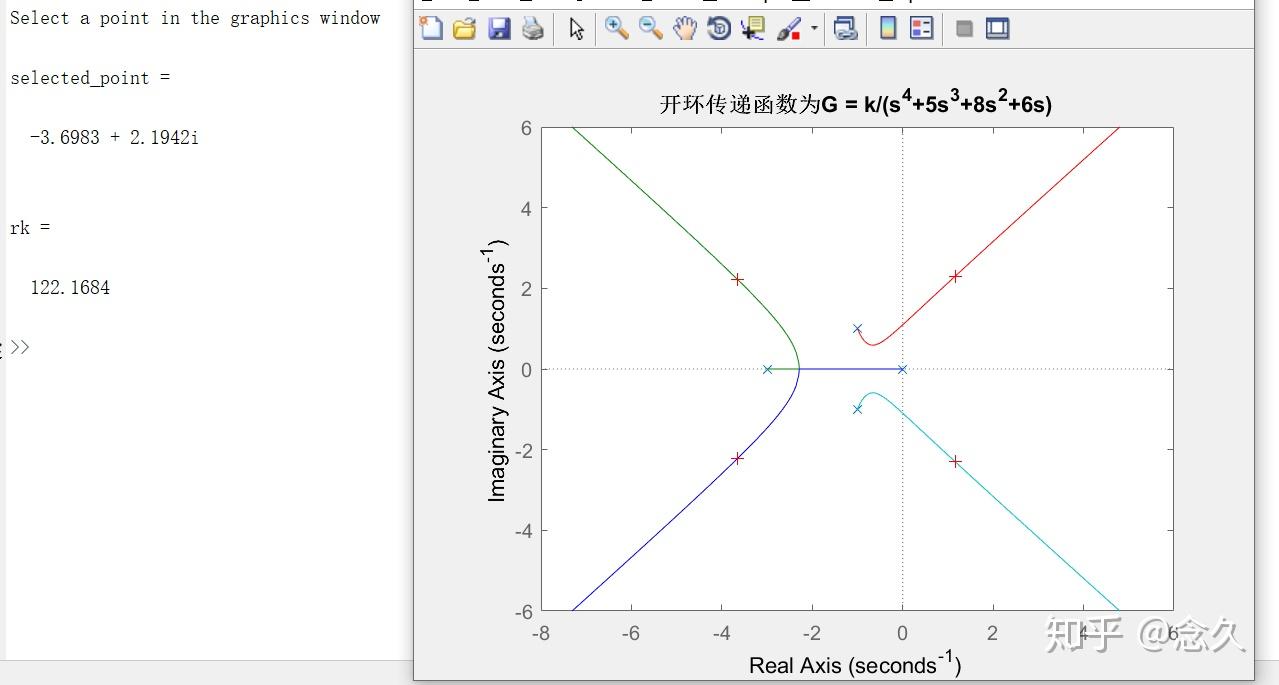Toggle the Pan hand tool
The height and width of the screenshot is (685, 1279).
point(684,28)
